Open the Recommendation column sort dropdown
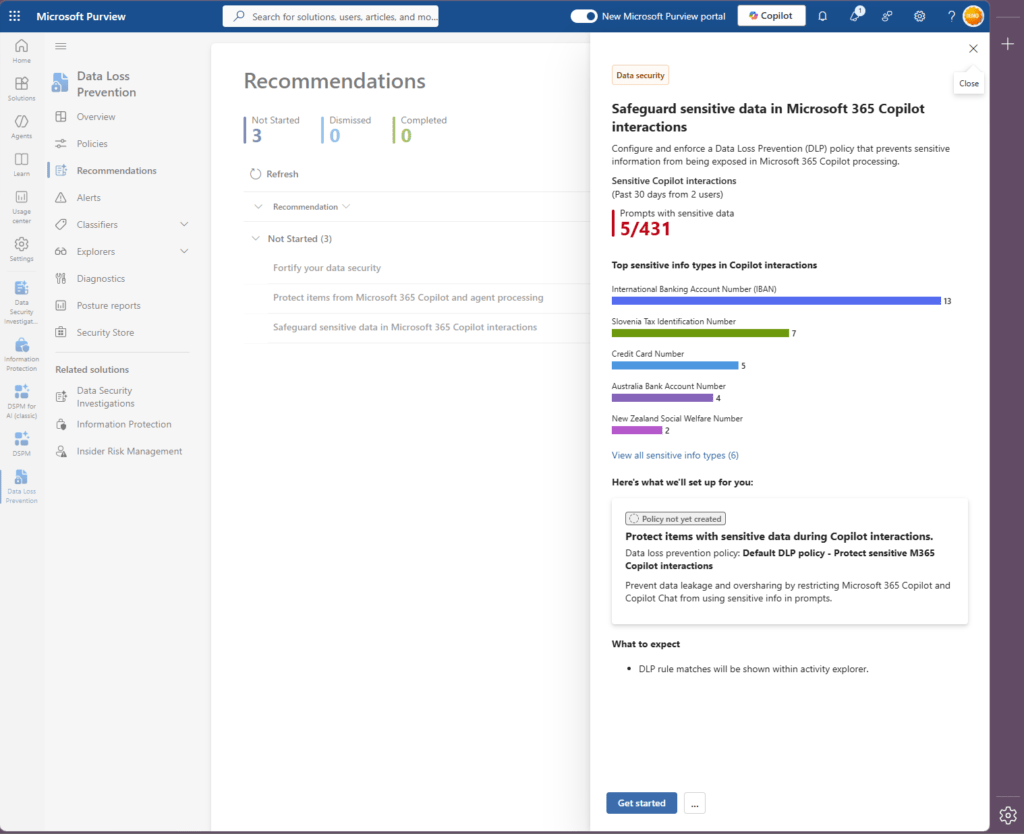The image size is (1024, 834). (x=346, y=206)
